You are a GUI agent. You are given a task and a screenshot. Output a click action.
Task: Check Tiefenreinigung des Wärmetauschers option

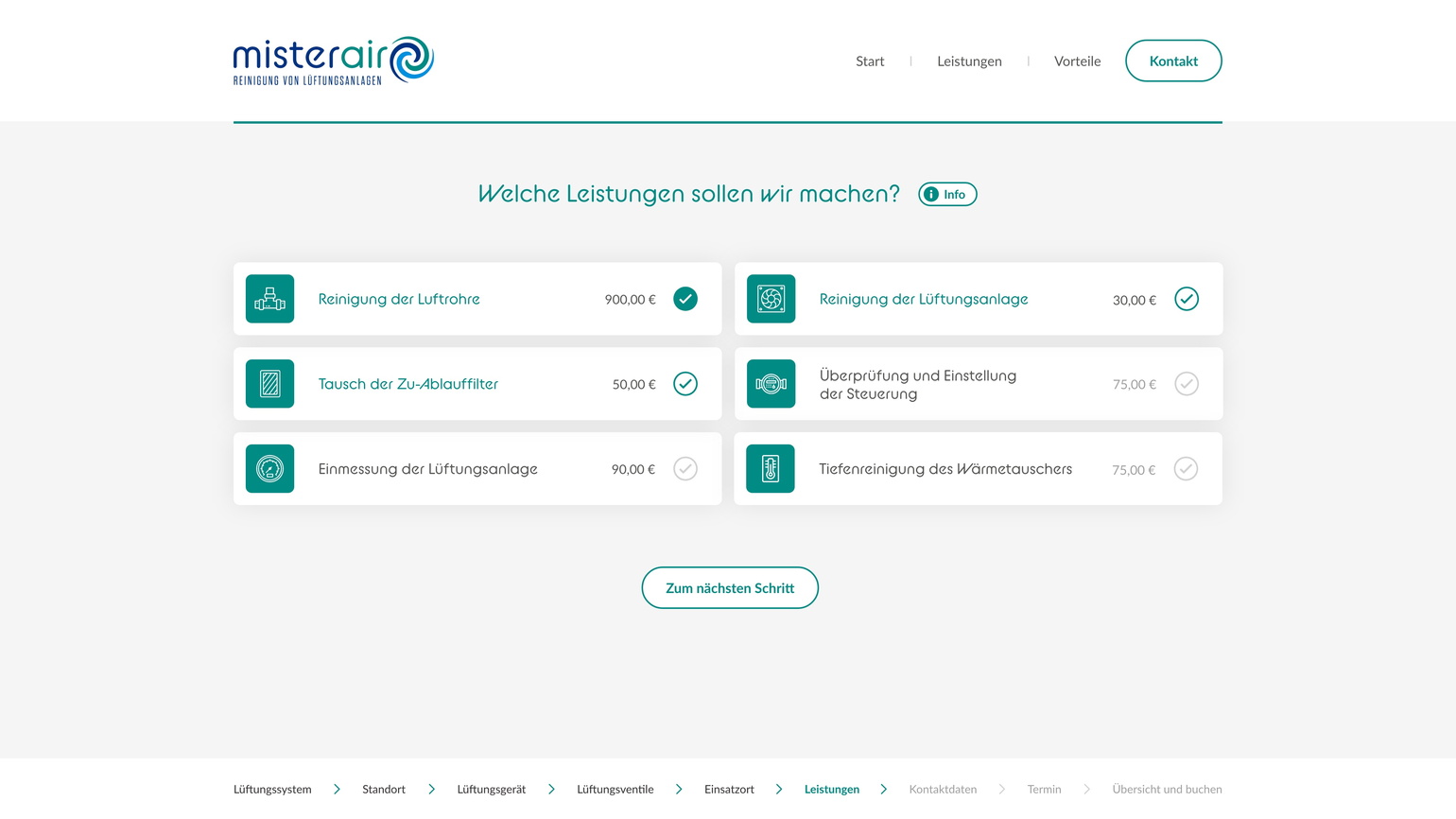tap(1186, 469)
